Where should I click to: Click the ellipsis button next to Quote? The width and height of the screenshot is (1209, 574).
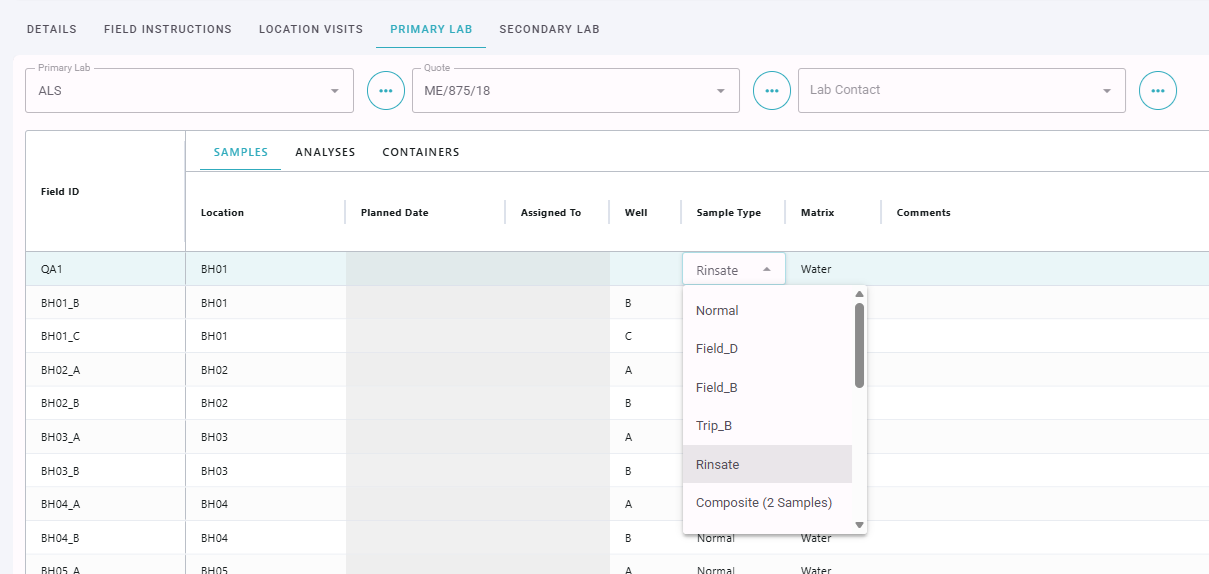(x=772, y=91)
